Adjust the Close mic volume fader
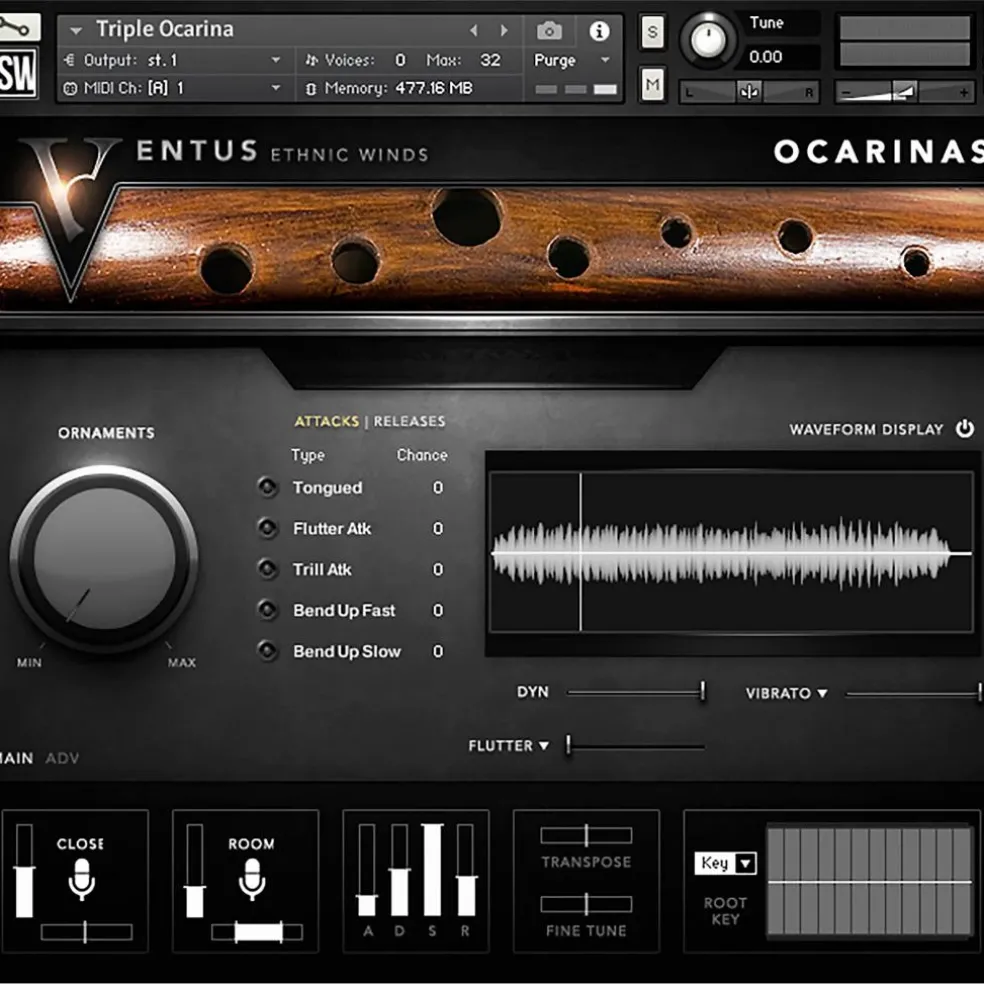This screenshot has width=984, height=984. (x=24, y=871)
